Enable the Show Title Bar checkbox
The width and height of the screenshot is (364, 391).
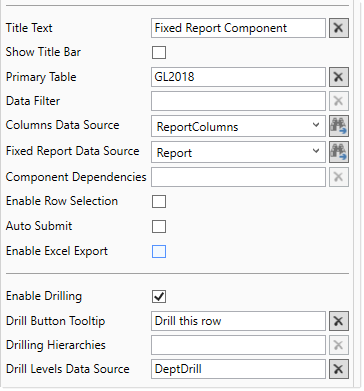click(159, 52)
